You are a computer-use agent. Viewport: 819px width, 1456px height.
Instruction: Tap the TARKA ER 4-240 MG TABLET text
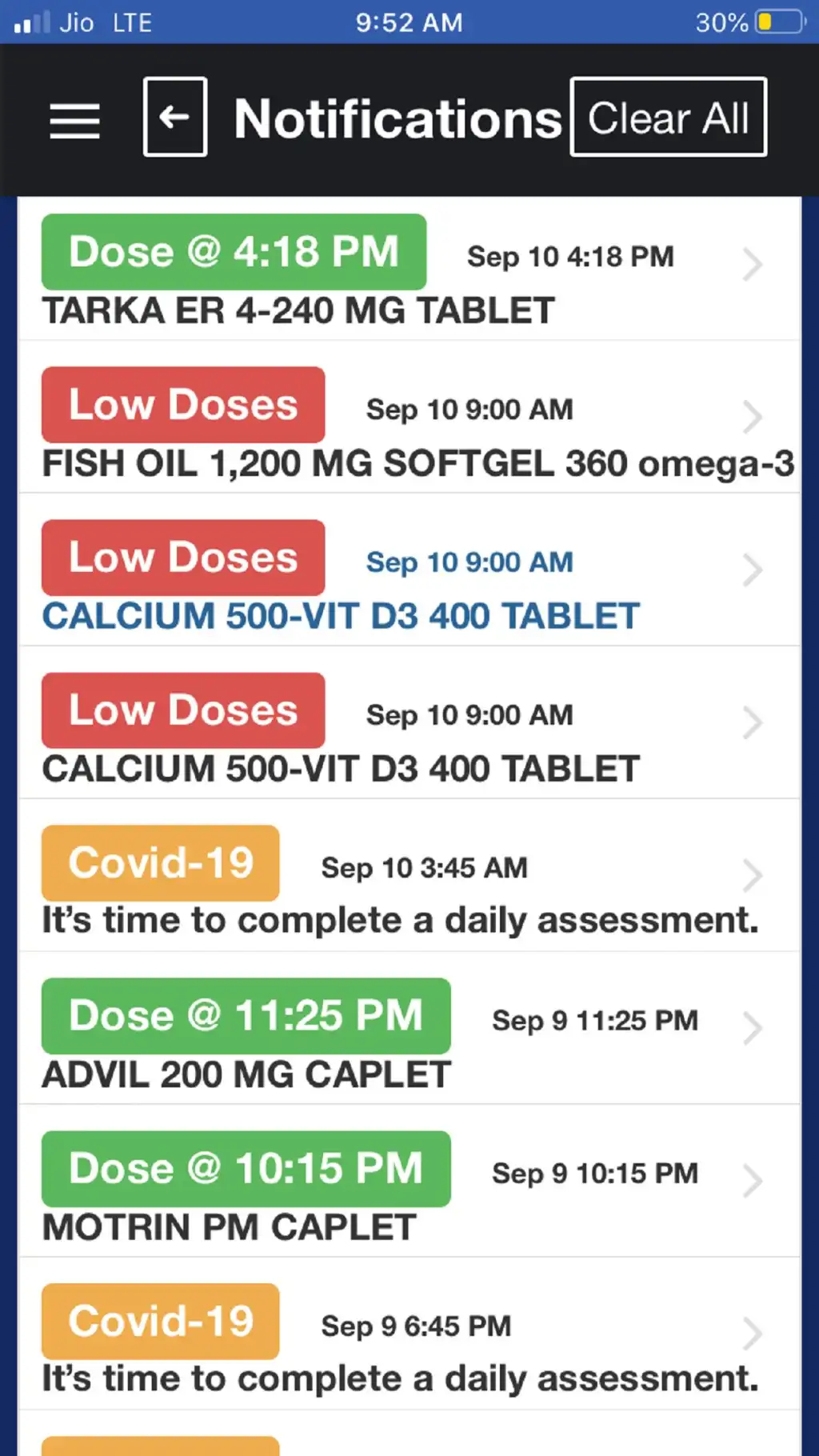(298, 311)
